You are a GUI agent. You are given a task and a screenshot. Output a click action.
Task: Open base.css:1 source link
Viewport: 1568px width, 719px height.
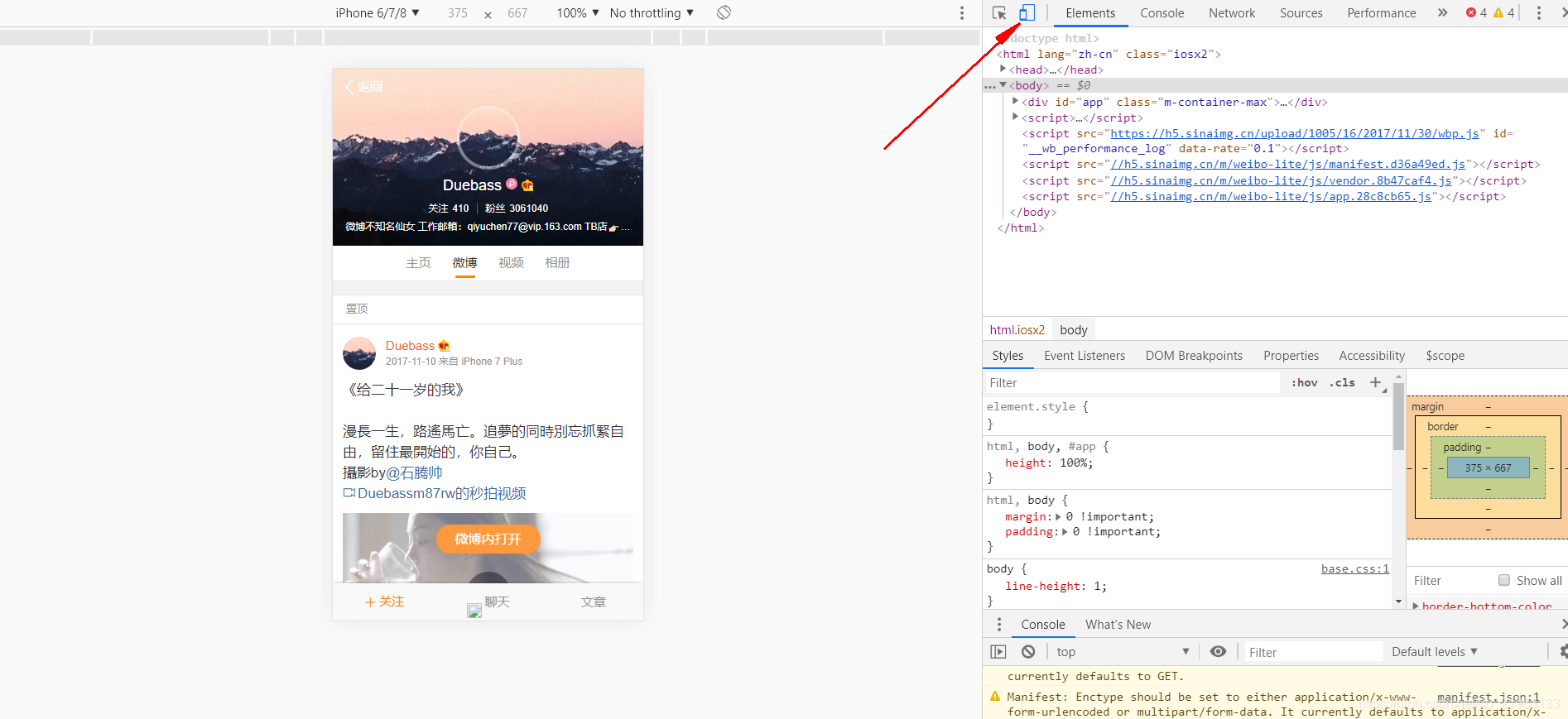pyautogui.click(x=1355, y=569)
